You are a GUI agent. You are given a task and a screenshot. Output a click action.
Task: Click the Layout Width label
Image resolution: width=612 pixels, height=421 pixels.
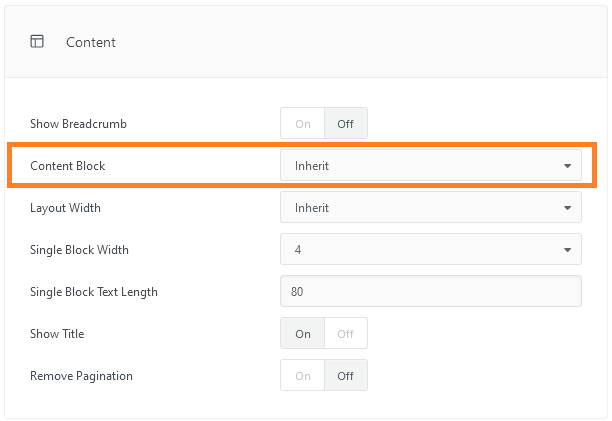(65, 208)
